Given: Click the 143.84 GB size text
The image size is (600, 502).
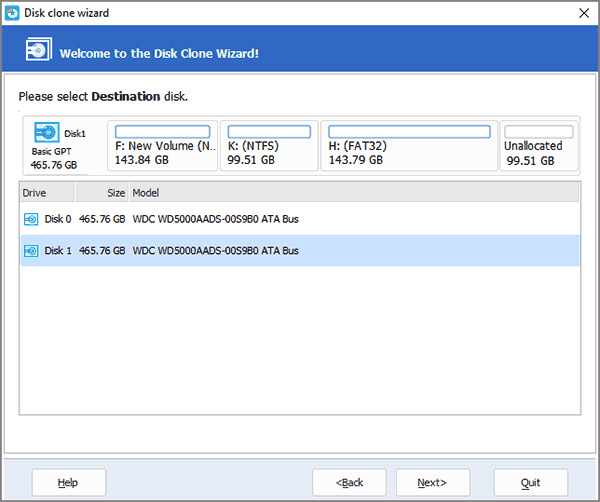Looking at the screenshot, I should 142,160.
